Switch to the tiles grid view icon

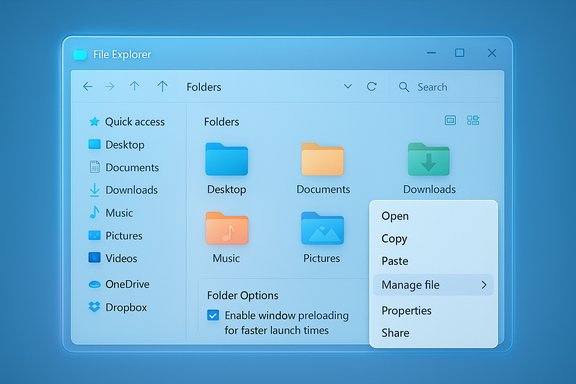473,120
